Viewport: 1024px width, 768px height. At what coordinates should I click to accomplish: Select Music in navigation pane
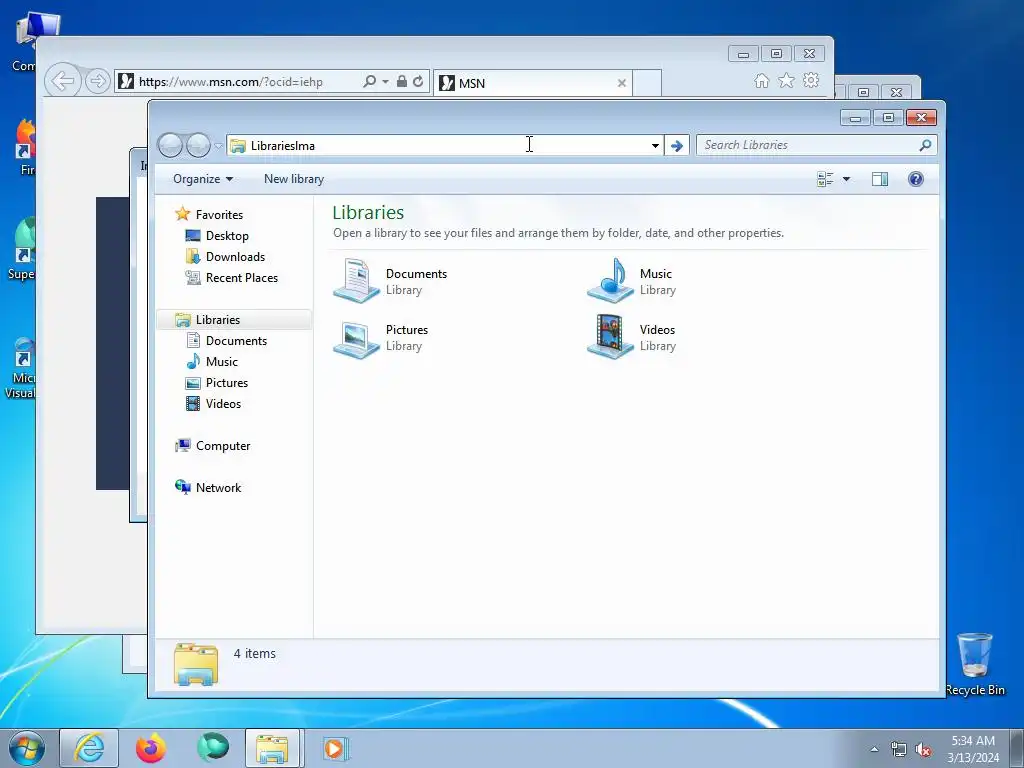pyautogui.click(x=222, y=362)
